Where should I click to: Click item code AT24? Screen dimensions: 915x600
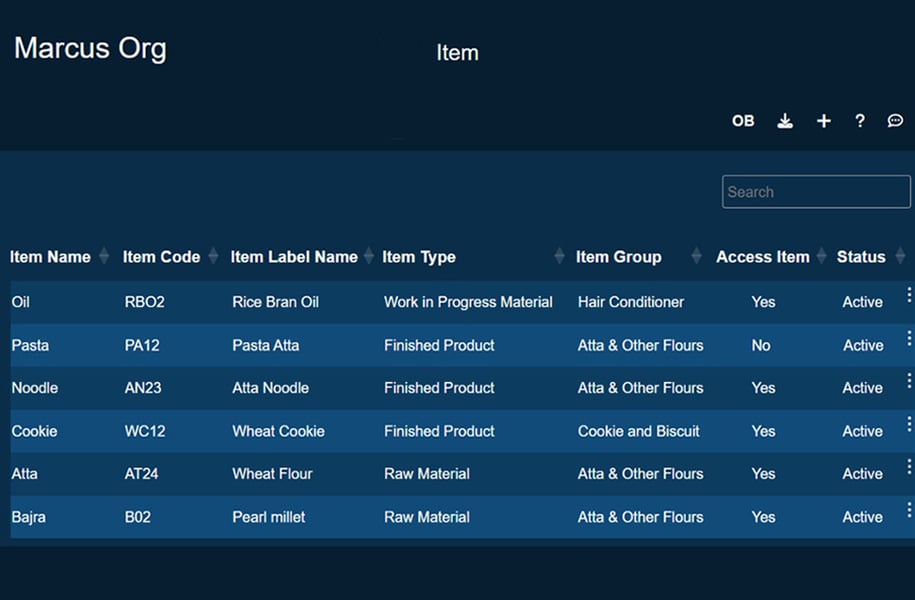click(141, 473)
